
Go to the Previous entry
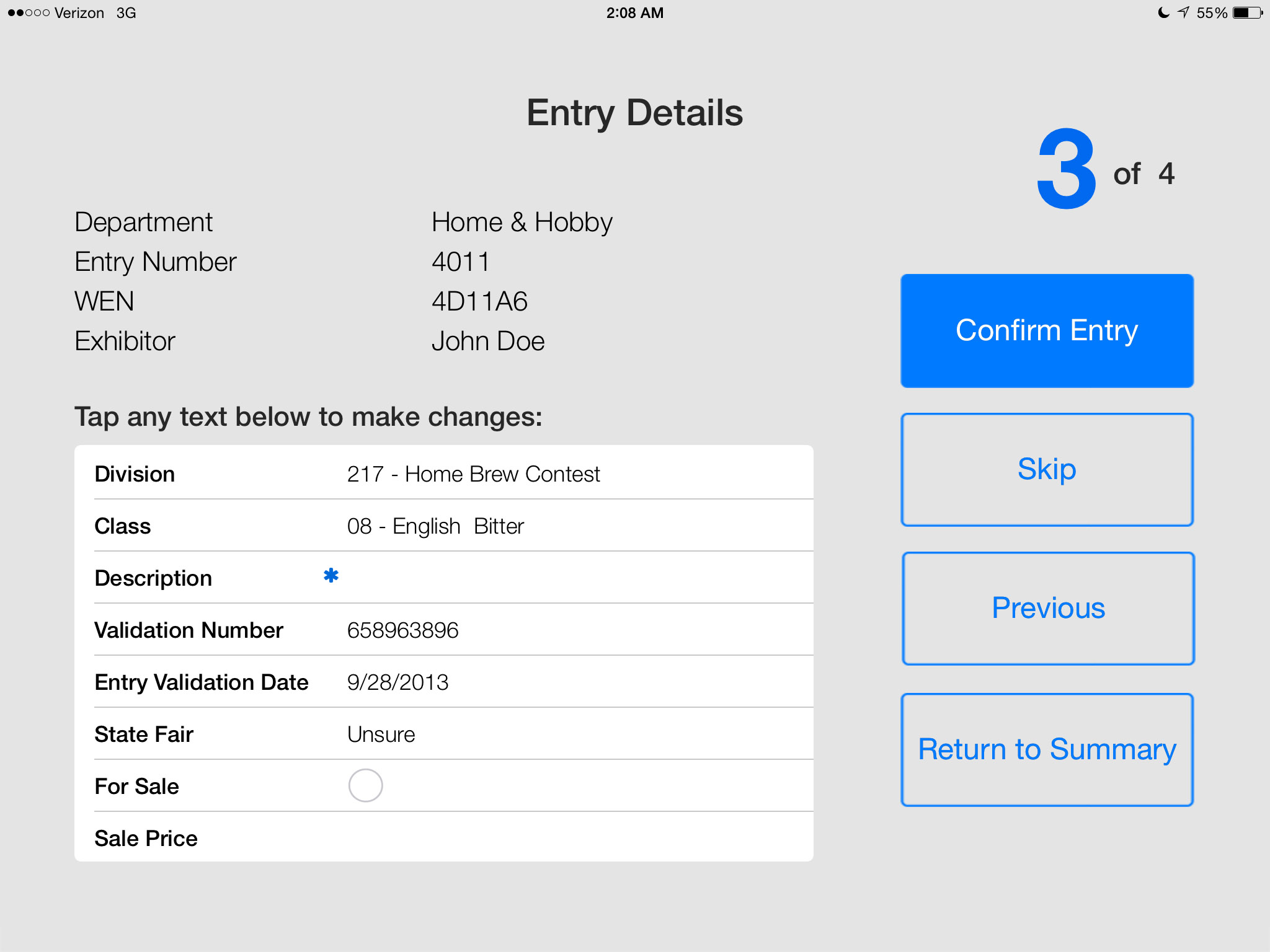tap(1048, 608)
